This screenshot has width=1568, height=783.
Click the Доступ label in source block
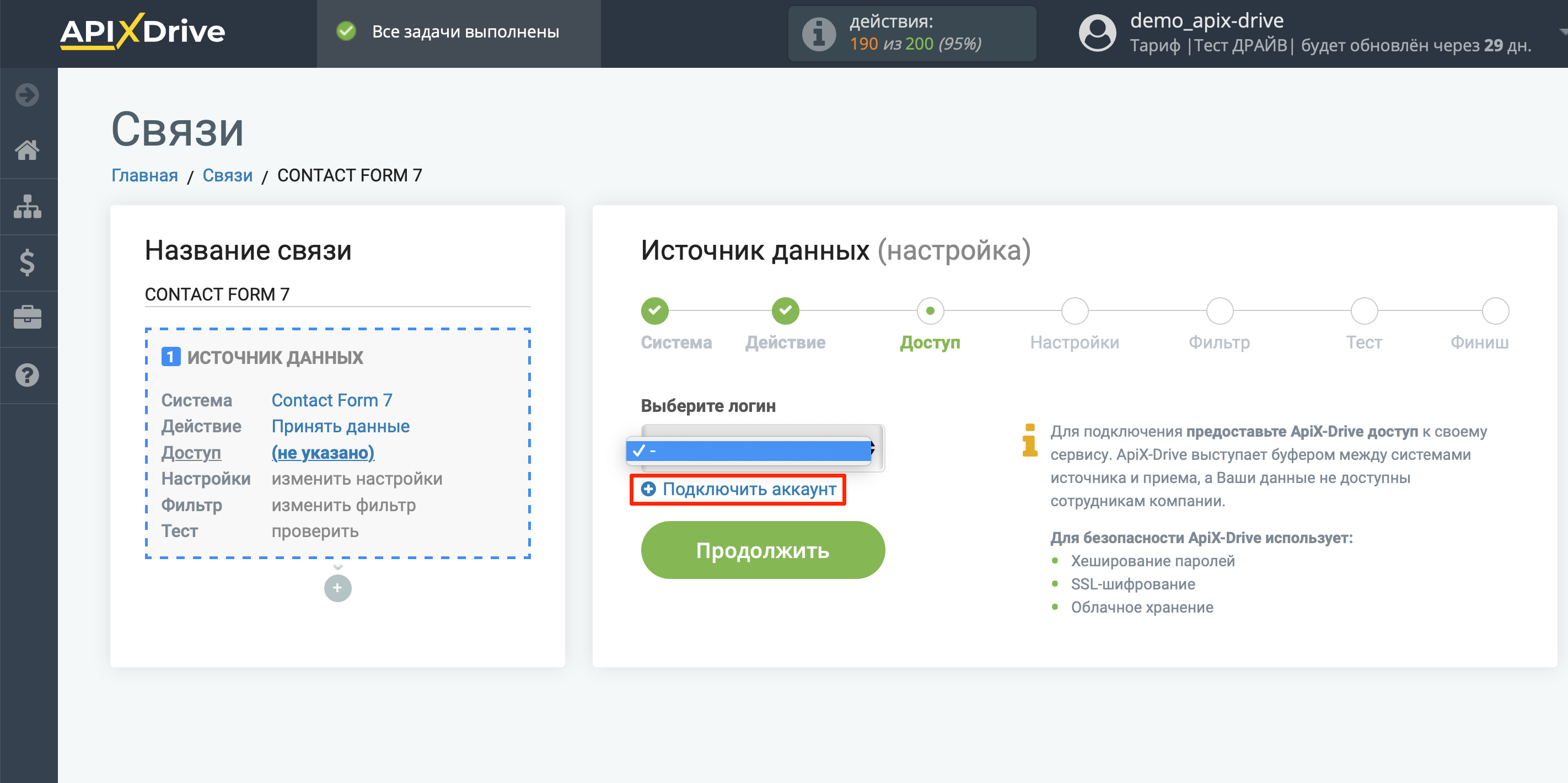[x=191, y=452]
